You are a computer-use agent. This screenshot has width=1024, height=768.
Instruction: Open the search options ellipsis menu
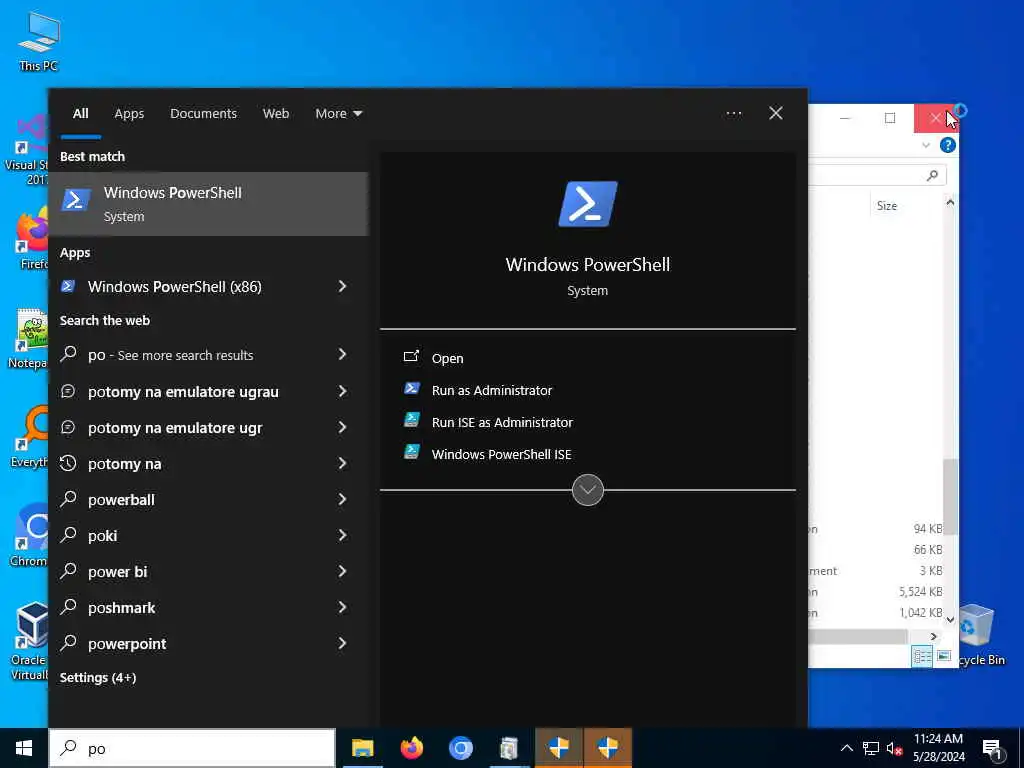click(734, 114)
